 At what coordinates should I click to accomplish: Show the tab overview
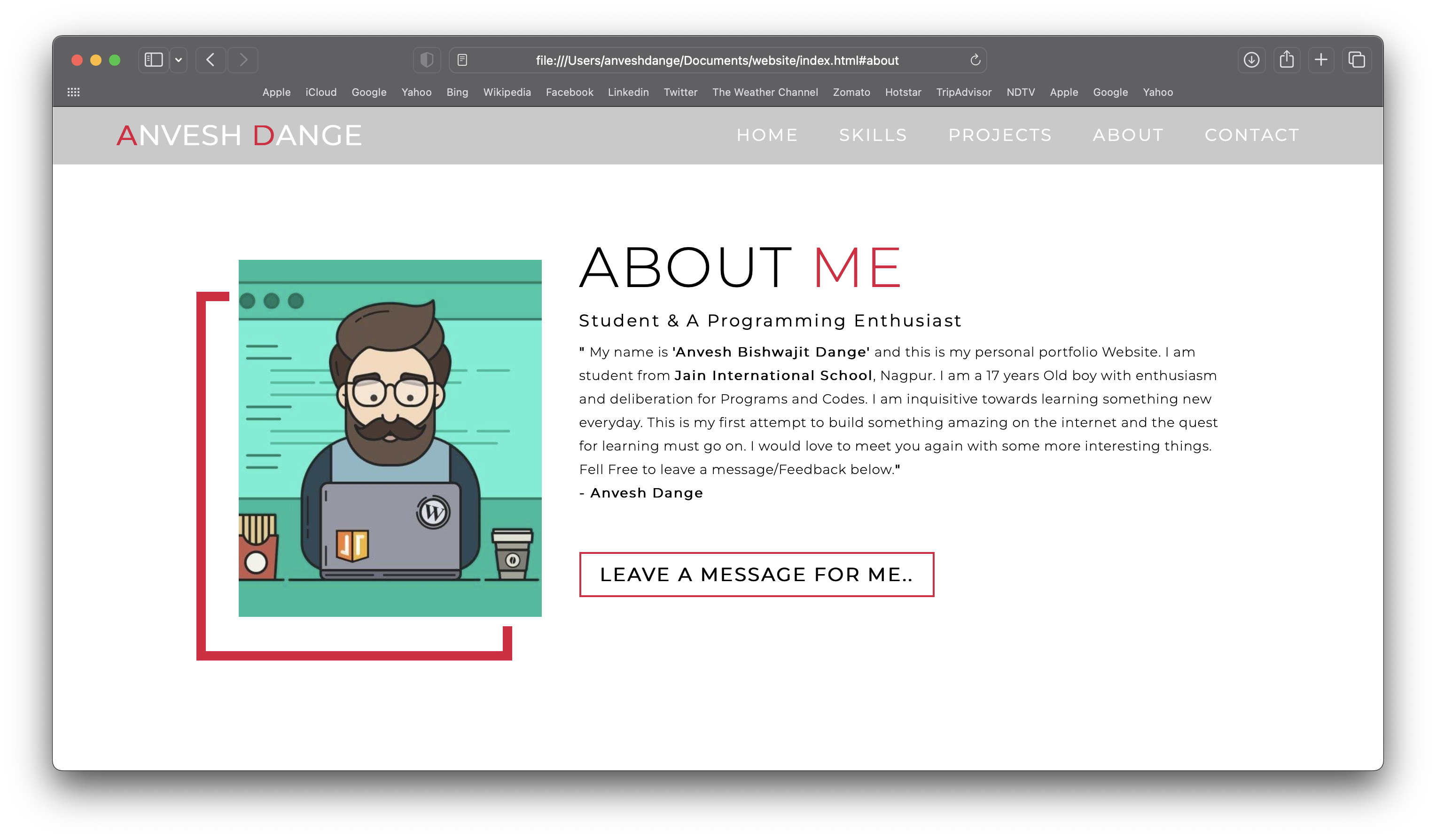1357,60
